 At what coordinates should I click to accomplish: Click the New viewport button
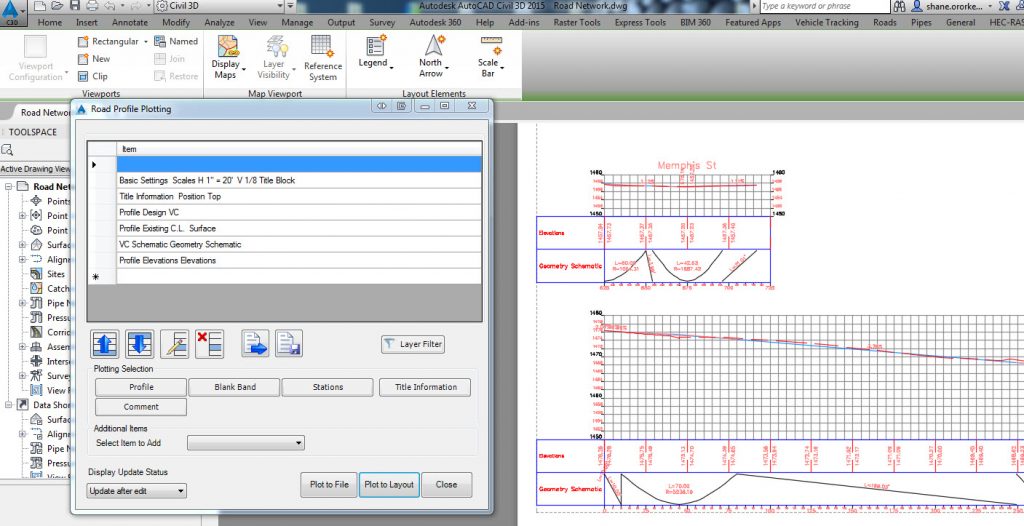click(x=93, y=59)
